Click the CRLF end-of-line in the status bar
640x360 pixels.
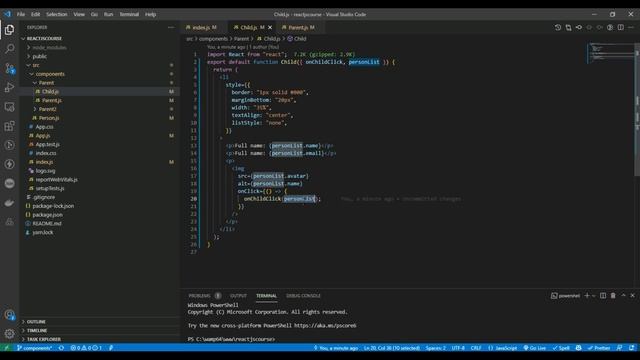click(476, 348)
